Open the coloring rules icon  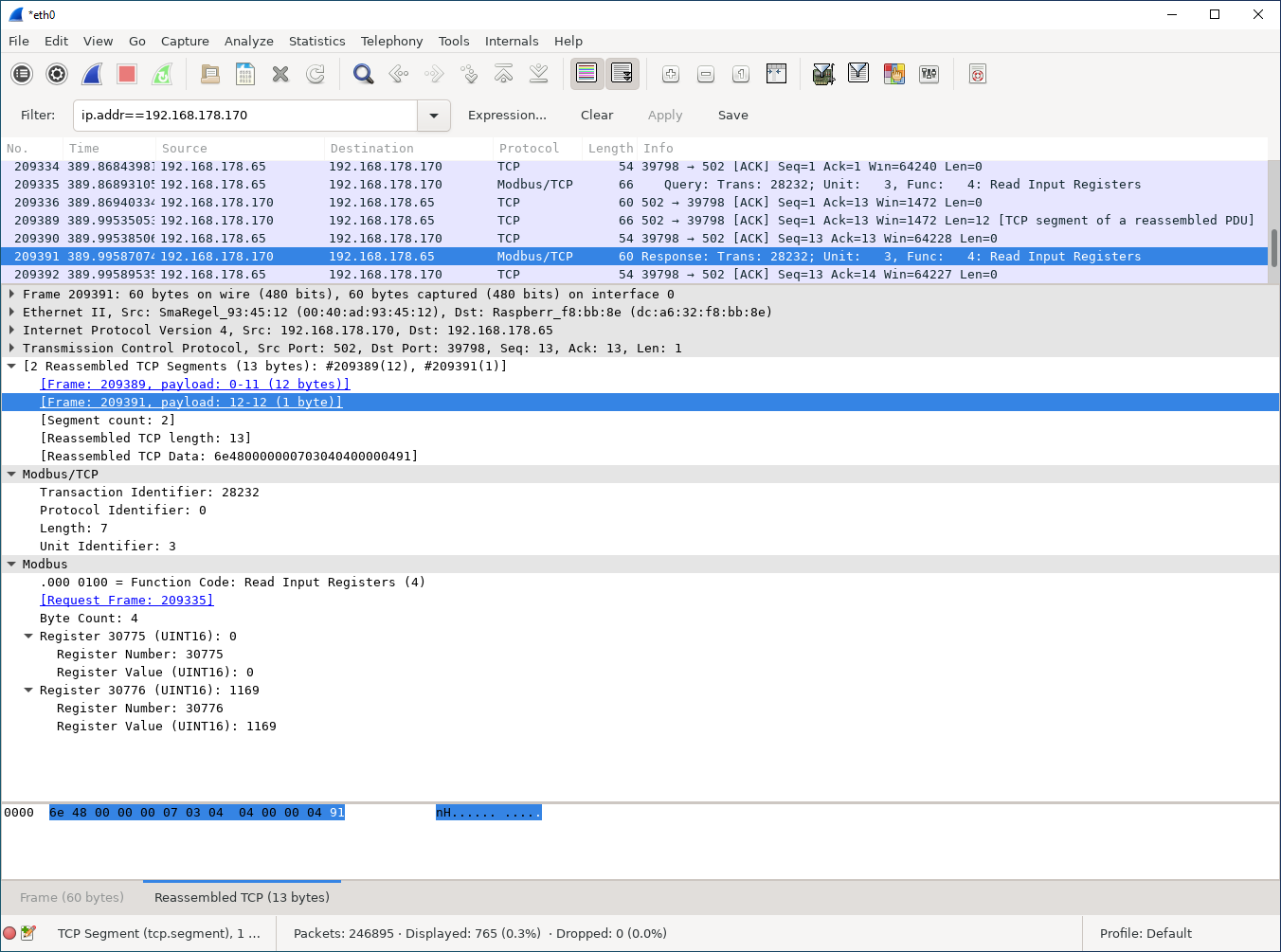click(x=893, y=74)
